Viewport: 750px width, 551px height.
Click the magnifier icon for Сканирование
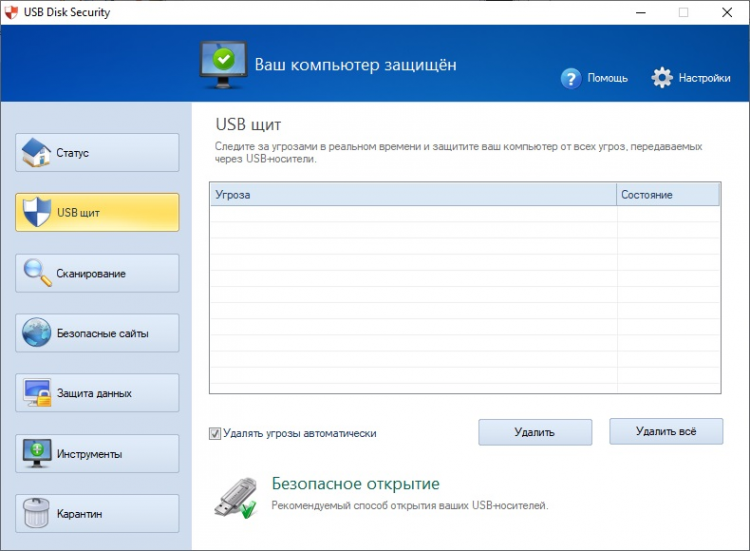(x=37, y=273)
